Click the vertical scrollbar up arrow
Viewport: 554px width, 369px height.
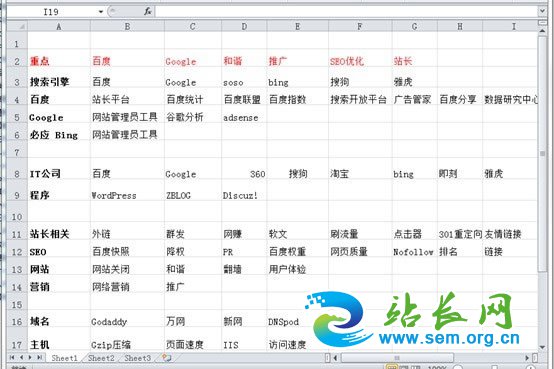[x=542, y=31]
